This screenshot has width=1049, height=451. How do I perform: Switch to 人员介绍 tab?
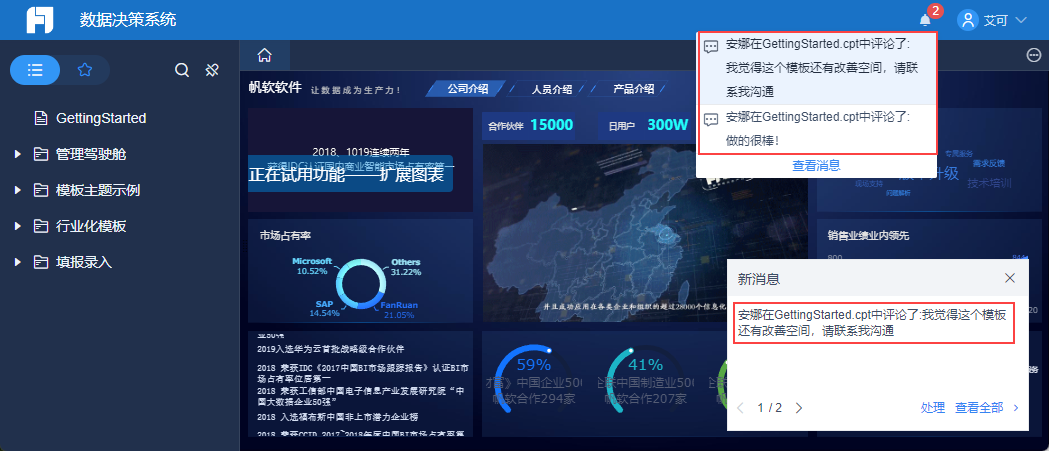coord(552,88)
